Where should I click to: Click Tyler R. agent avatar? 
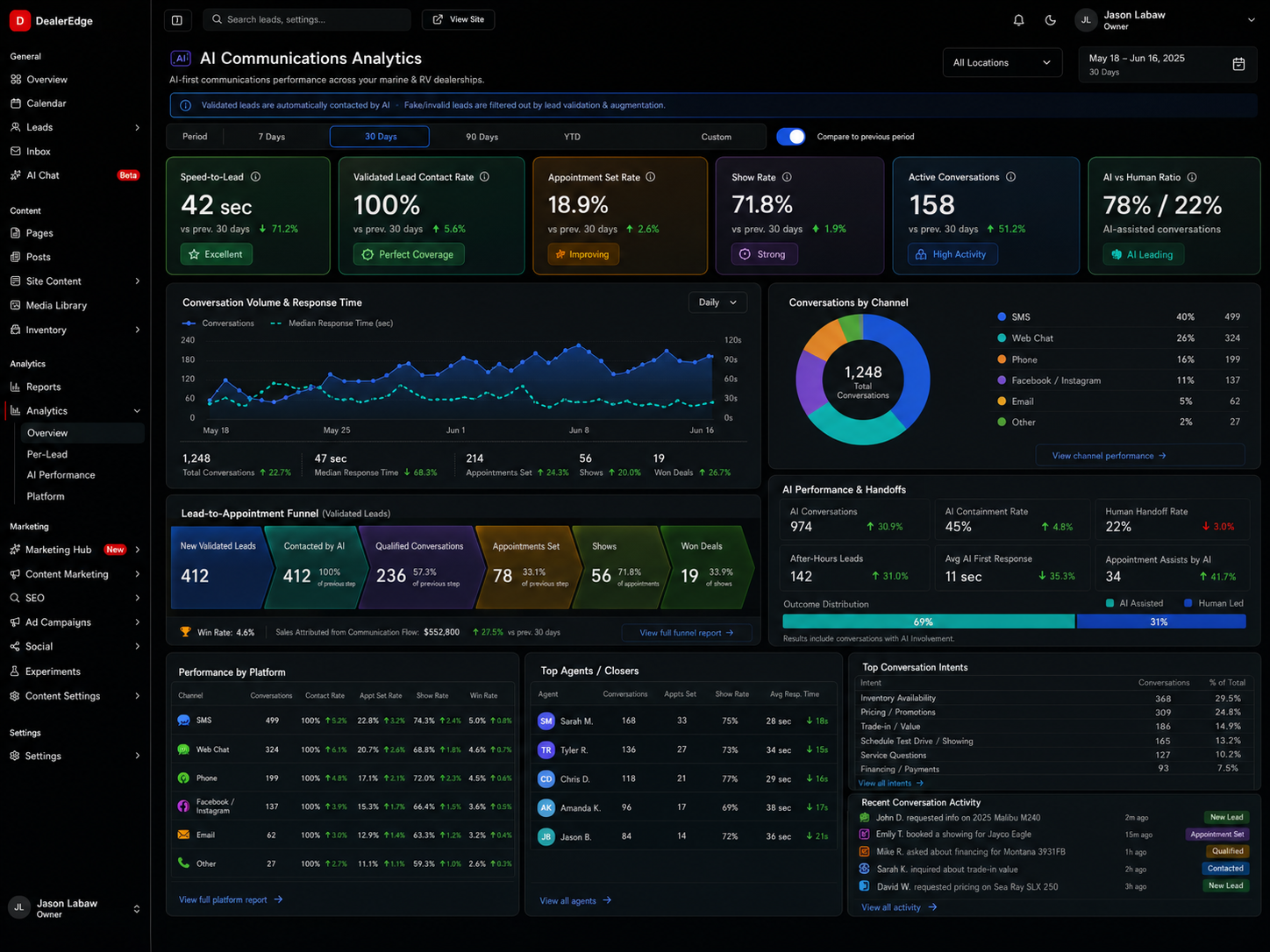(546, 750)
